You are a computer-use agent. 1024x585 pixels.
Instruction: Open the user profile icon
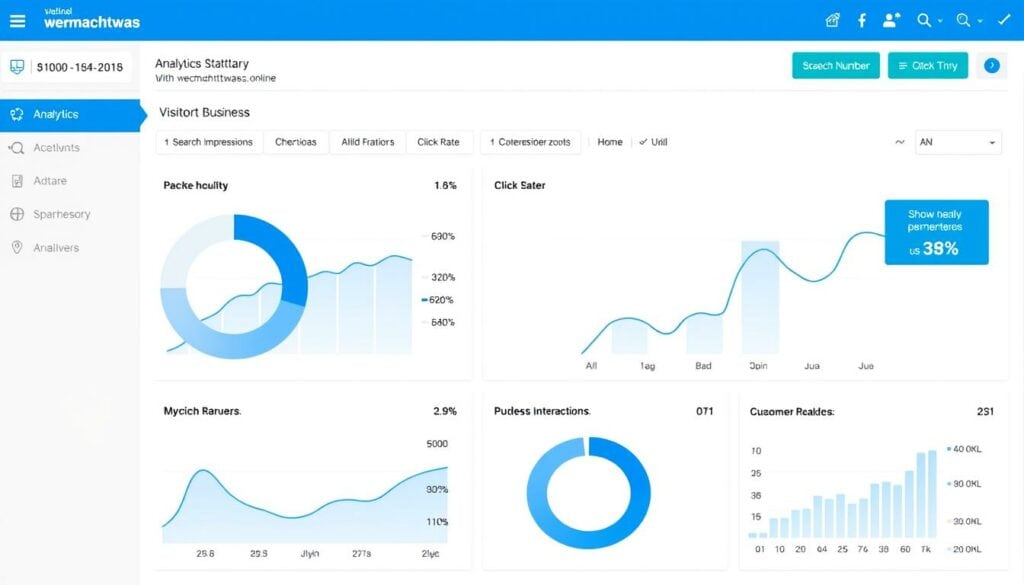click(x=889, y=20)
